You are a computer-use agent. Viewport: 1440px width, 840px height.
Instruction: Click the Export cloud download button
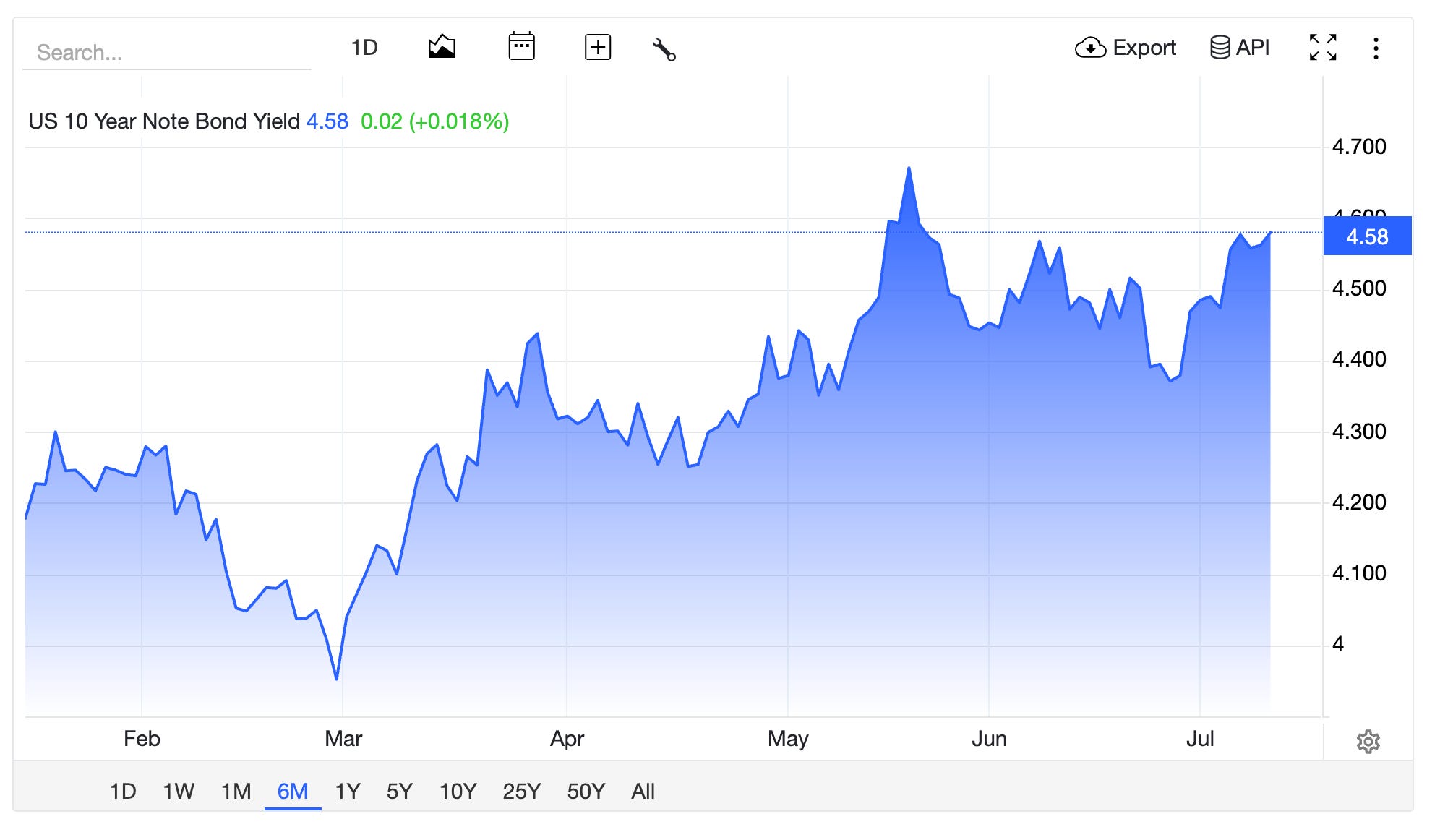[x=1125, y=48]
